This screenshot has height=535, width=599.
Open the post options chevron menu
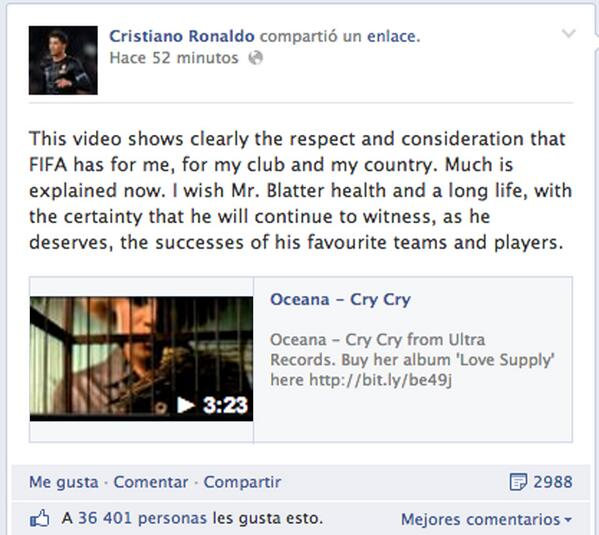(568, 34)
